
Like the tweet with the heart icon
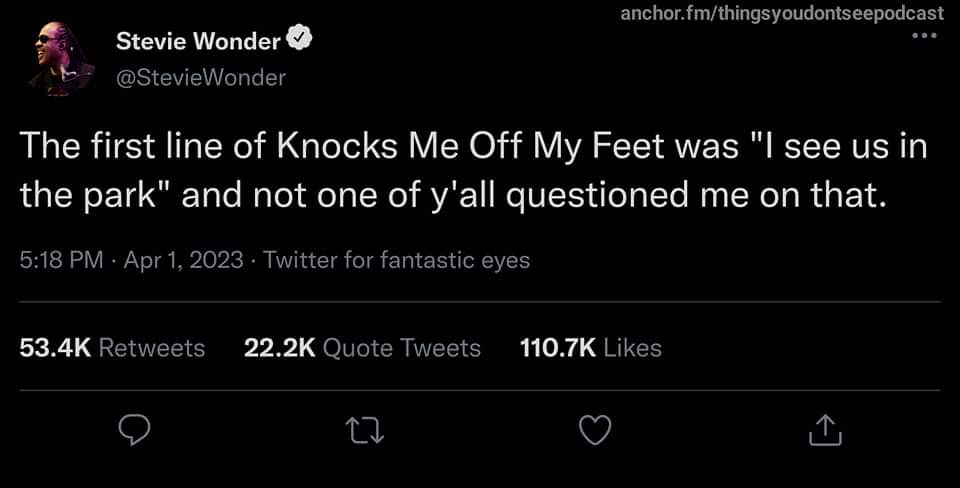click(x=596, y=430)
